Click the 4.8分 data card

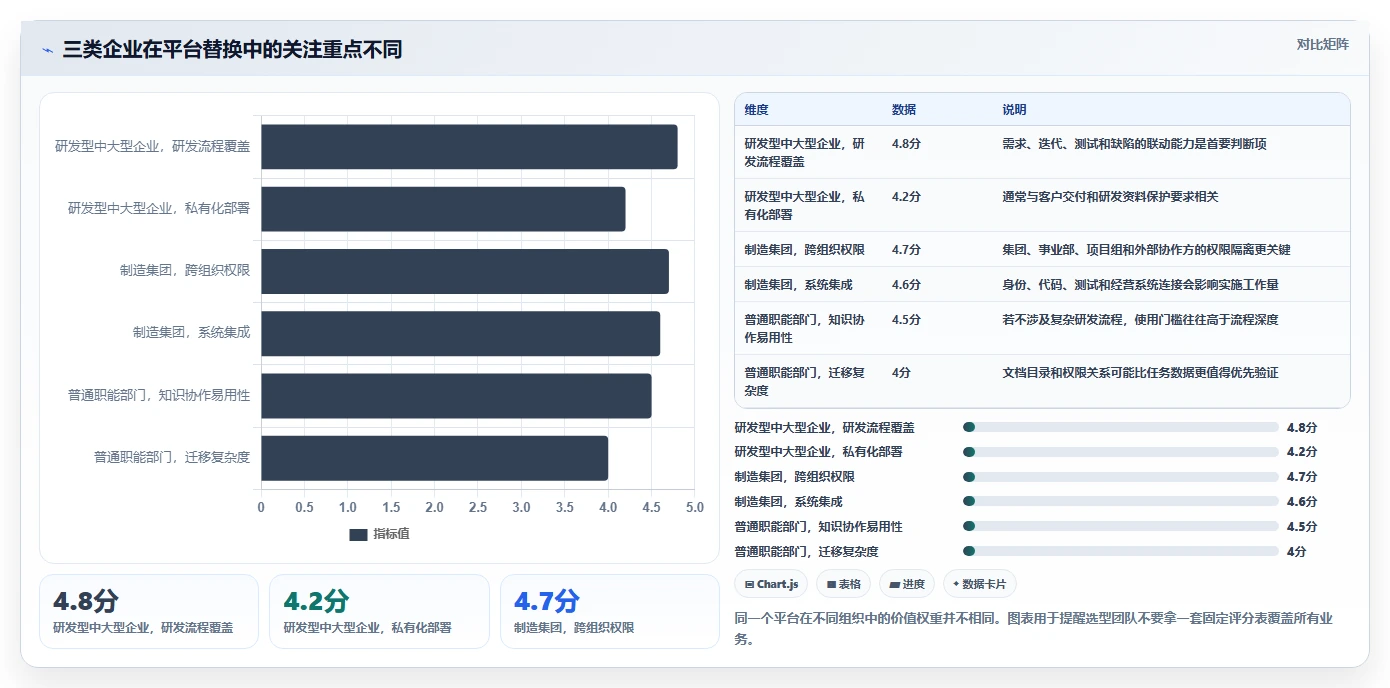(149, 611)
